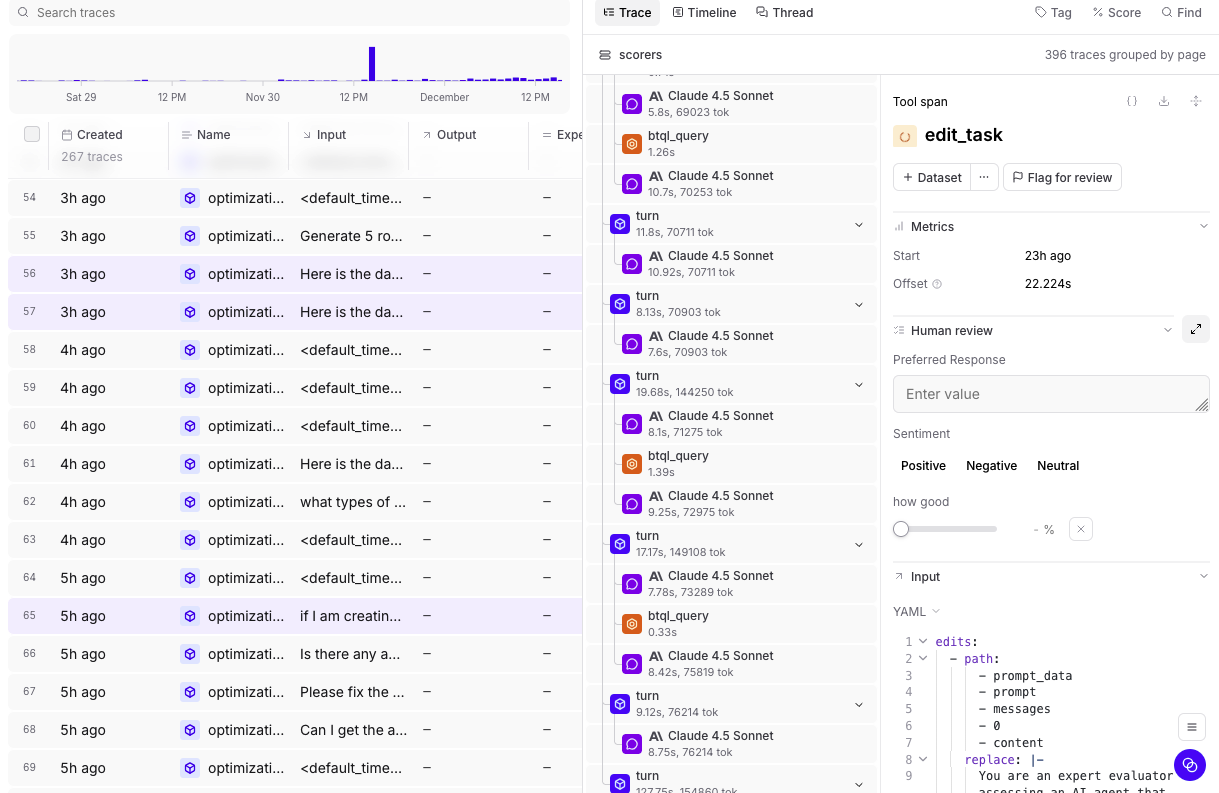Click the how good slider handle
The height and width of the screenshot is (793, 1219).
[901, 529]
